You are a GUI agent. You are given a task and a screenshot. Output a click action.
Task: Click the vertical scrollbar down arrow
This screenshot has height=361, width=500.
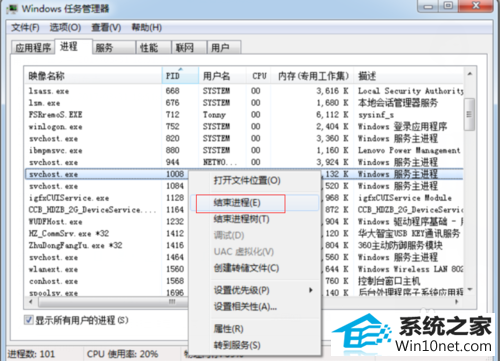[x=470, y=289]
